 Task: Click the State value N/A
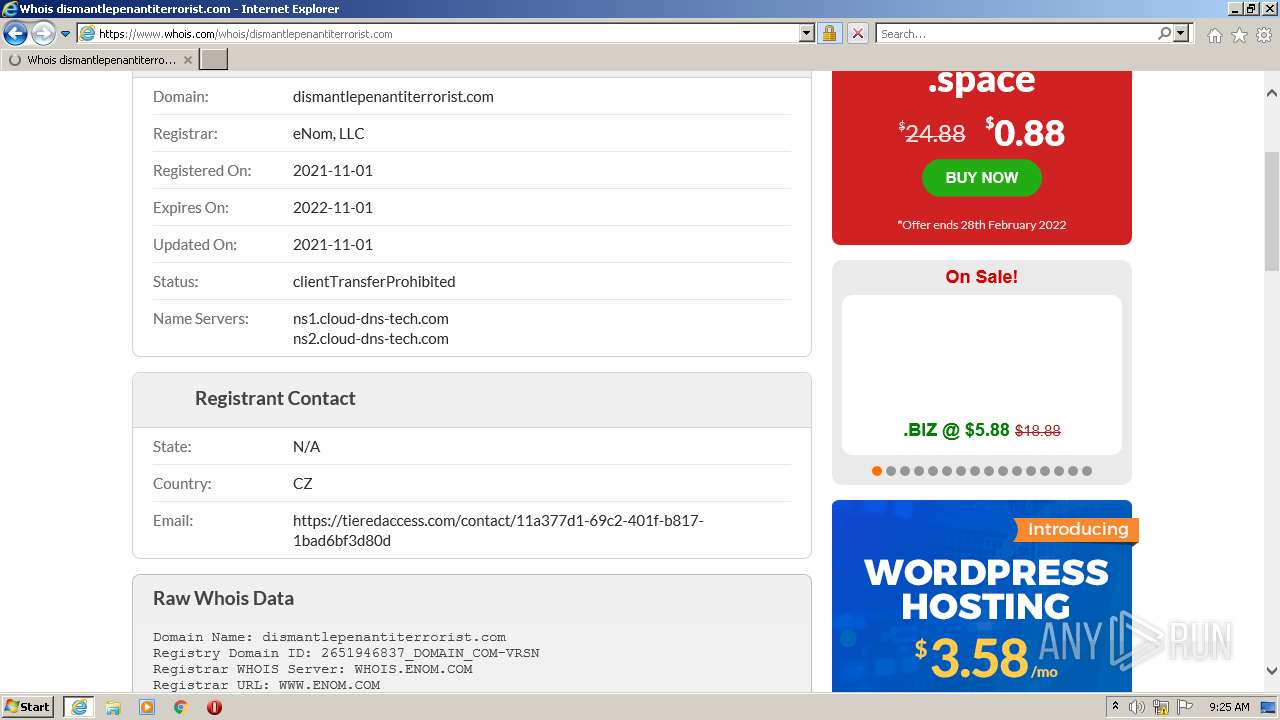[306, 447]
